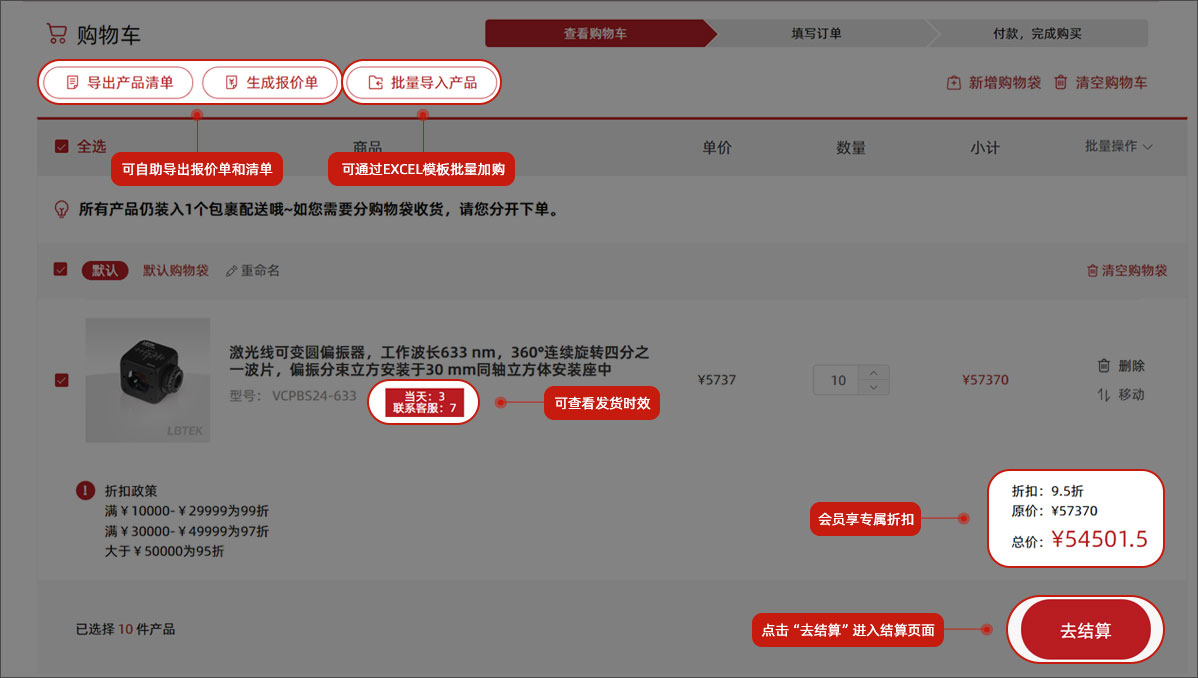The image size is (1198, 678).
Task: Select the 查看购物车 step tab
Action: click(x=595, y=34)
